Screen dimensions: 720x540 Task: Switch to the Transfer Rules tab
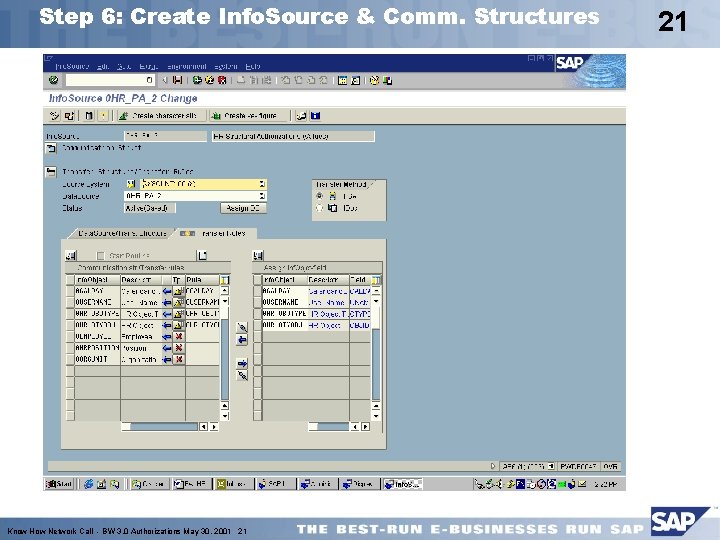[x=216, y=233]
